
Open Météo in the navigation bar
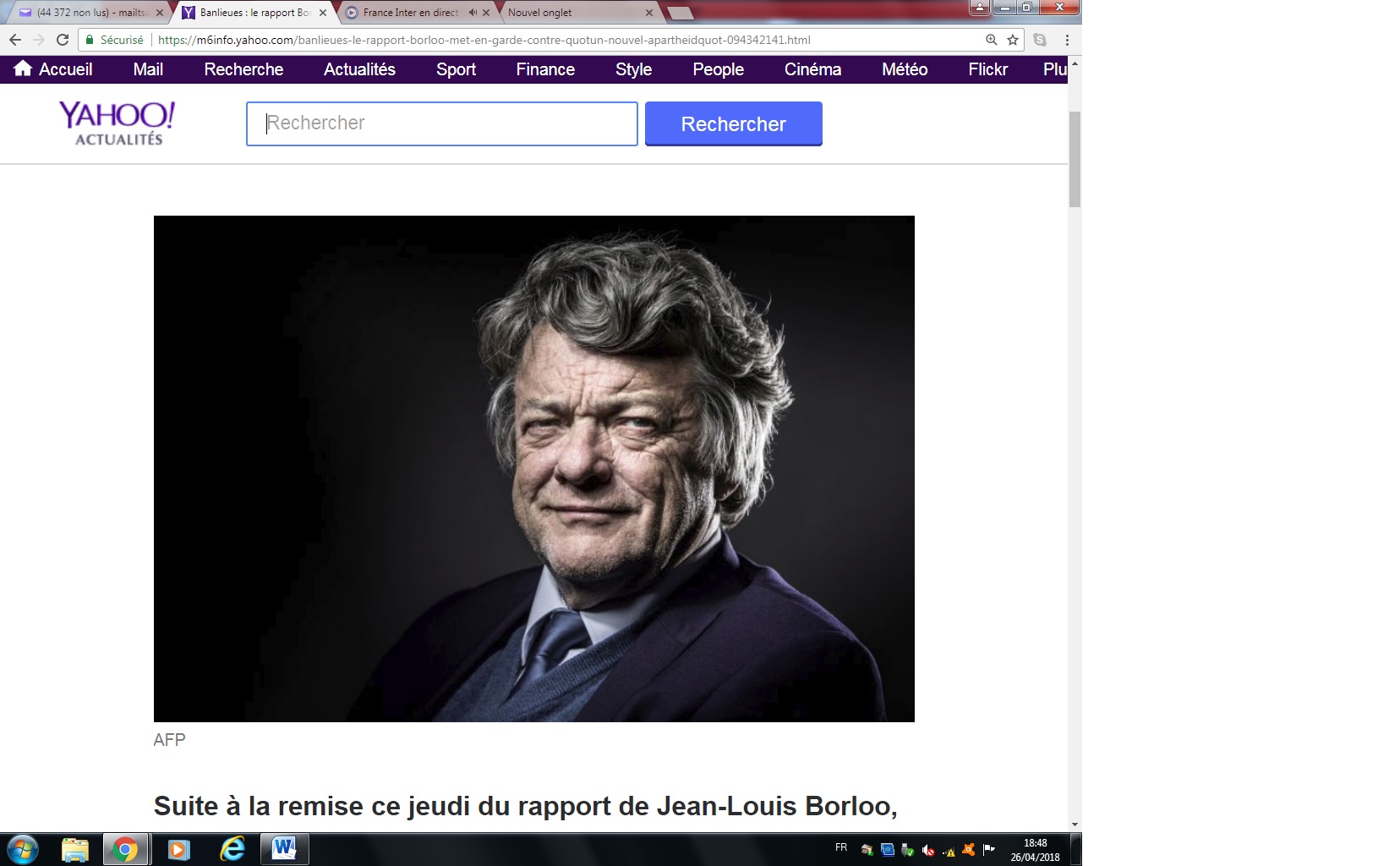coord(905,69)
